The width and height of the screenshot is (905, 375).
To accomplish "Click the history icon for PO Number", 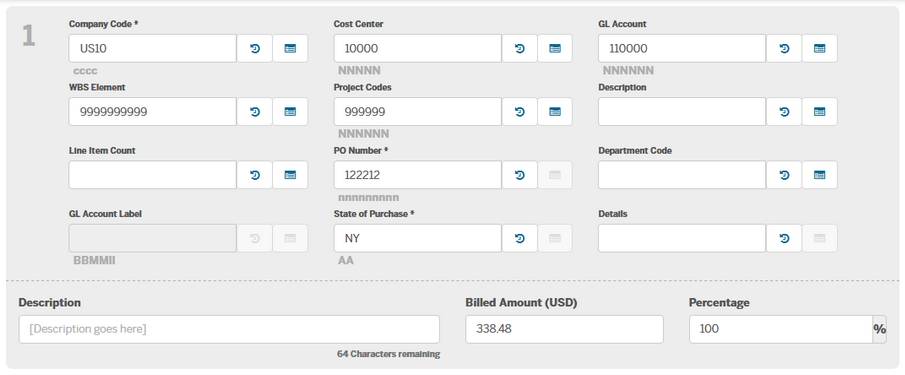I will [x=519, y=175].
